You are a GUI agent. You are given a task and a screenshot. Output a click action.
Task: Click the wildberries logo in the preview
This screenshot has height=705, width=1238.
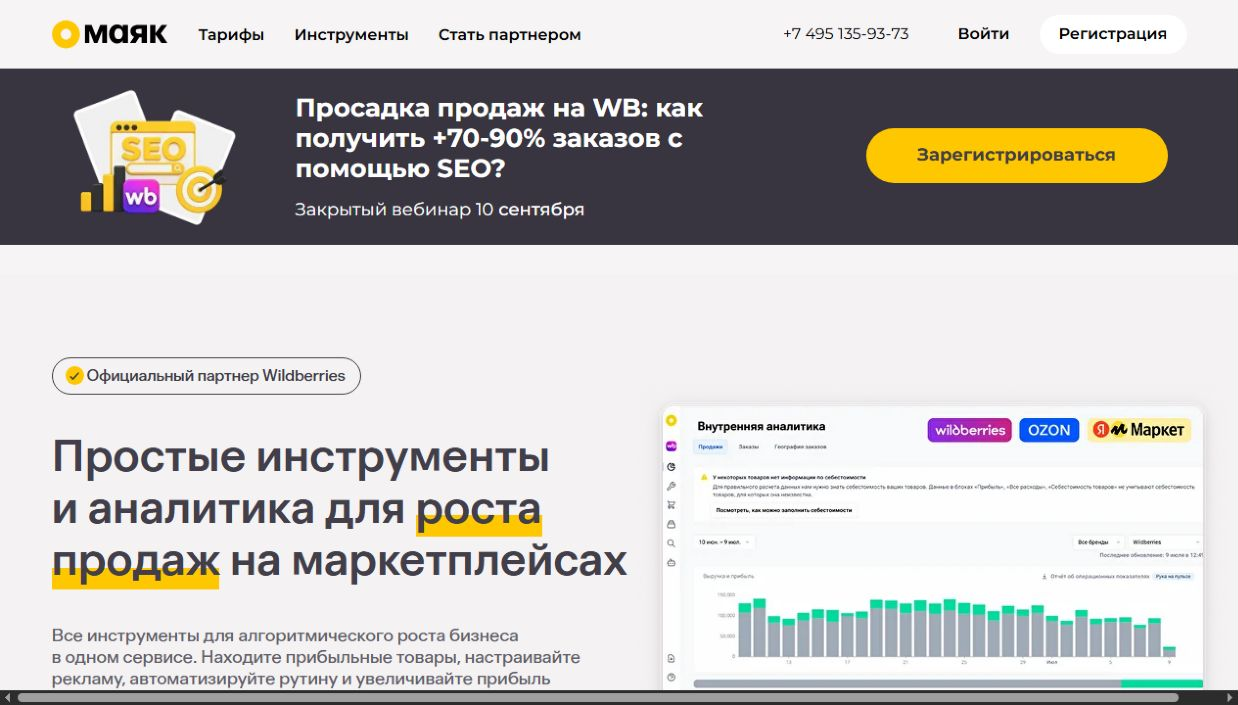pyautogui.click(x=969, y=430)
